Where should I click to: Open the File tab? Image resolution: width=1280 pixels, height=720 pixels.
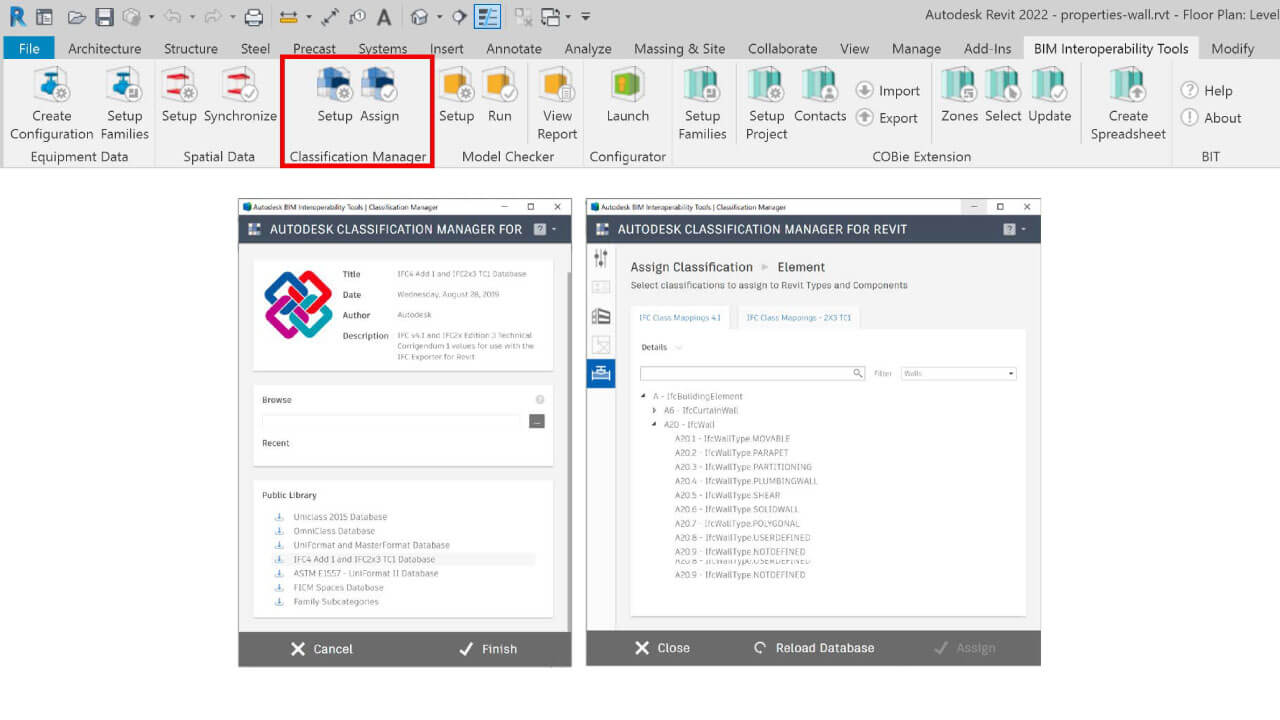[x=29, y=48]
